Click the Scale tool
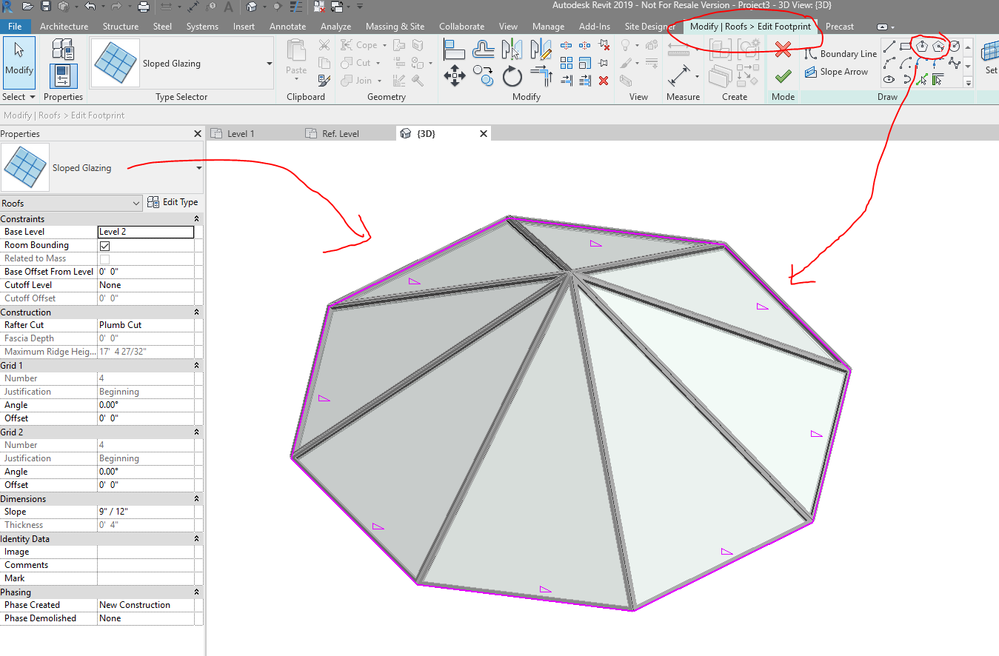The width and height of the screenshot is (999, 656). [585, 62]
